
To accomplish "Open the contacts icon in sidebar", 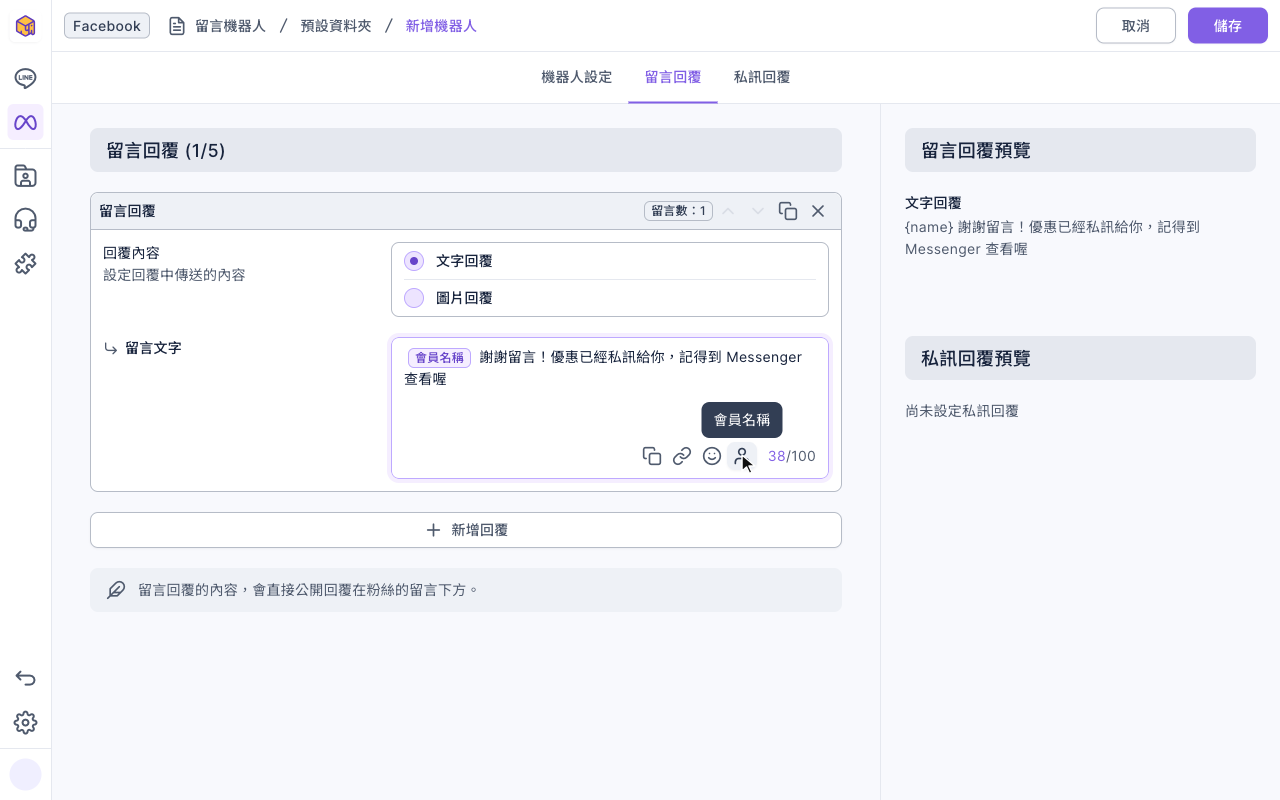I will click(x=26, y=176).
